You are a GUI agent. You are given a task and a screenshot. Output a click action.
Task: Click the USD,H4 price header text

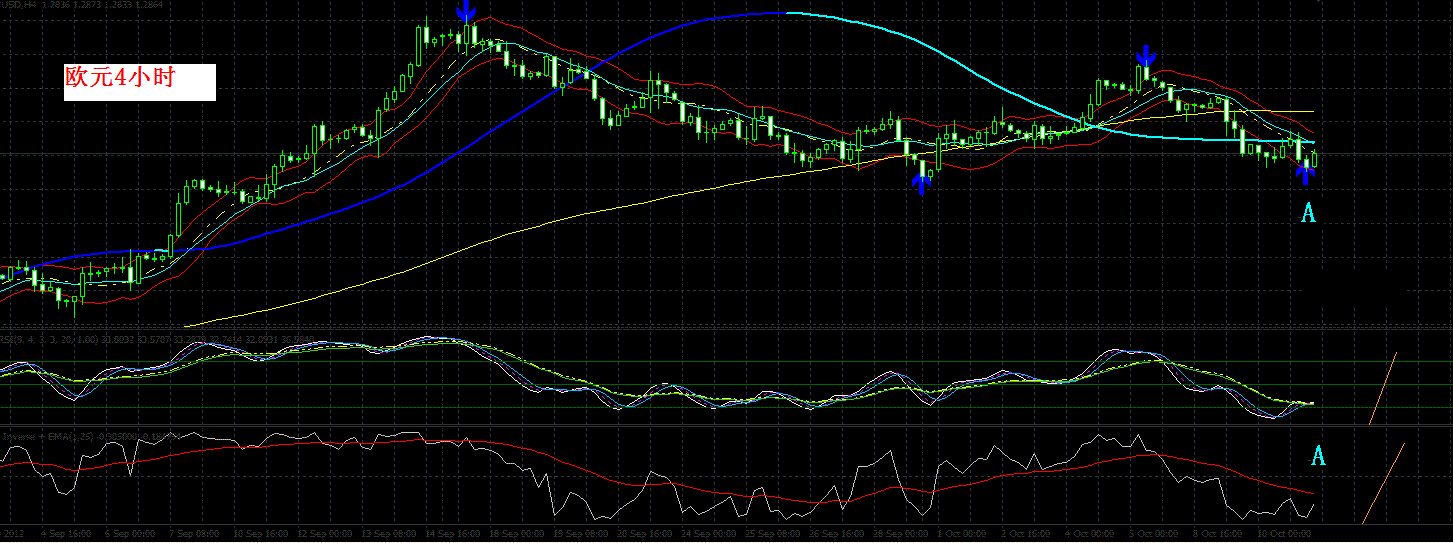82,5
